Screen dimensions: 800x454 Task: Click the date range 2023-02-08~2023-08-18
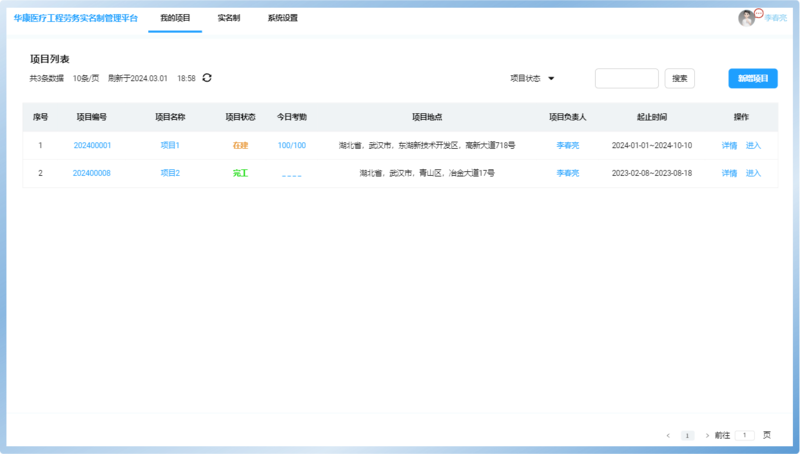pyautogui.click(x=652, y=173)
